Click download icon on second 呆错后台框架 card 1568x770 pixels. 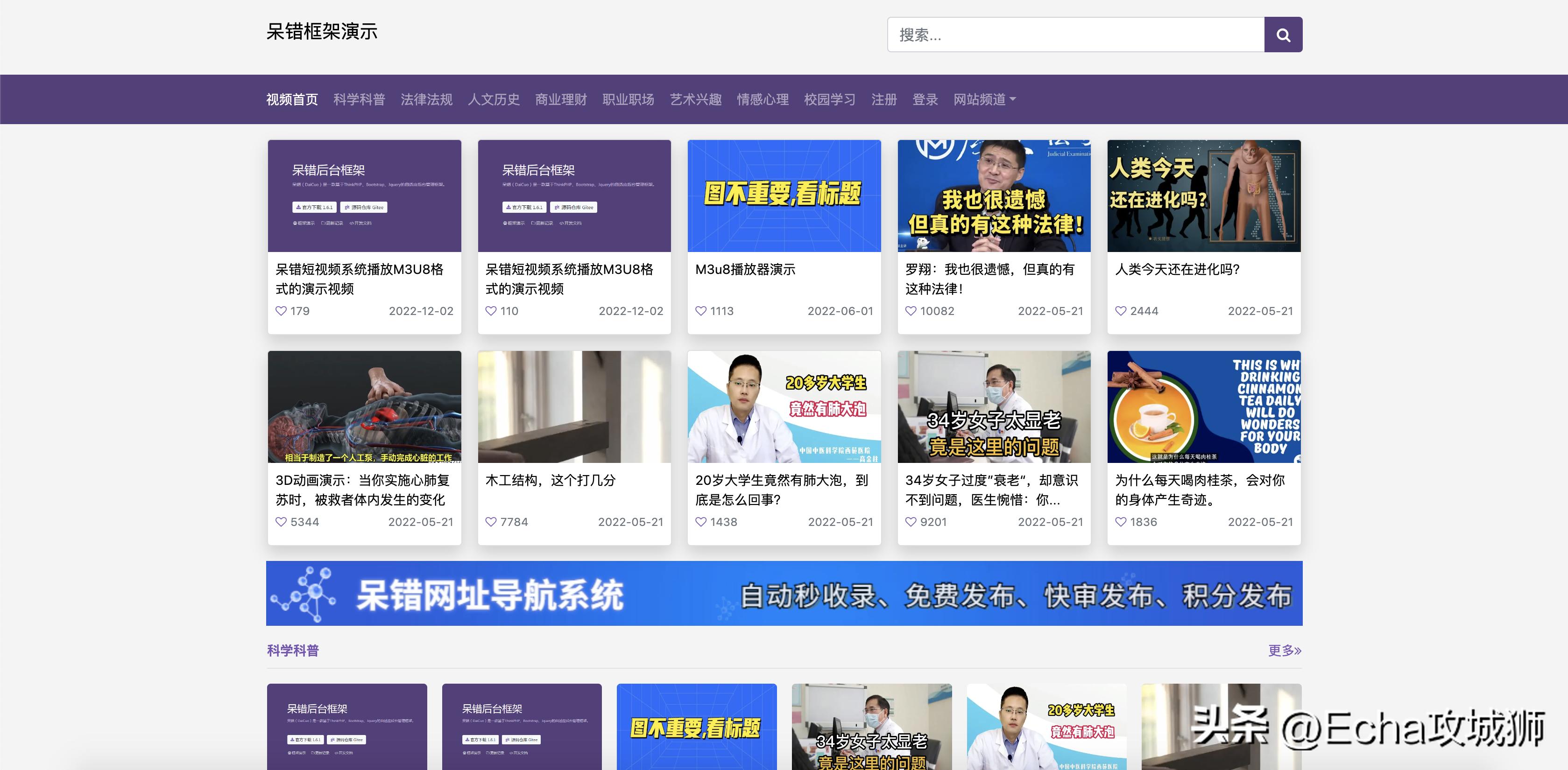(x=509, y=207)
